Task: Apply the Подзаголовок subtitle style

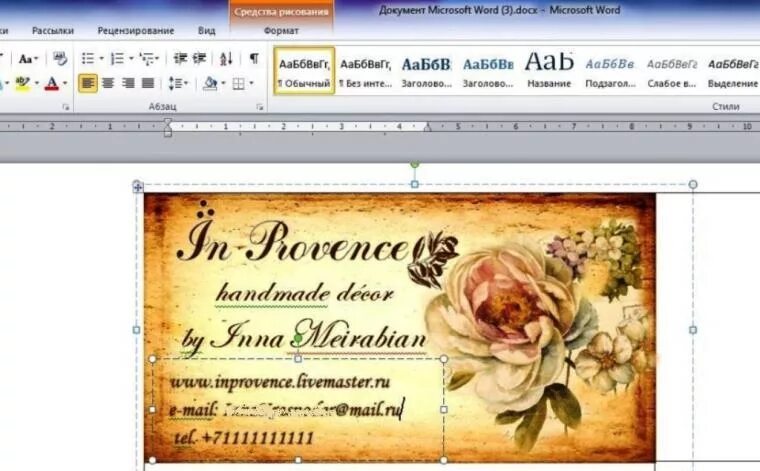Action: (610, 71)
